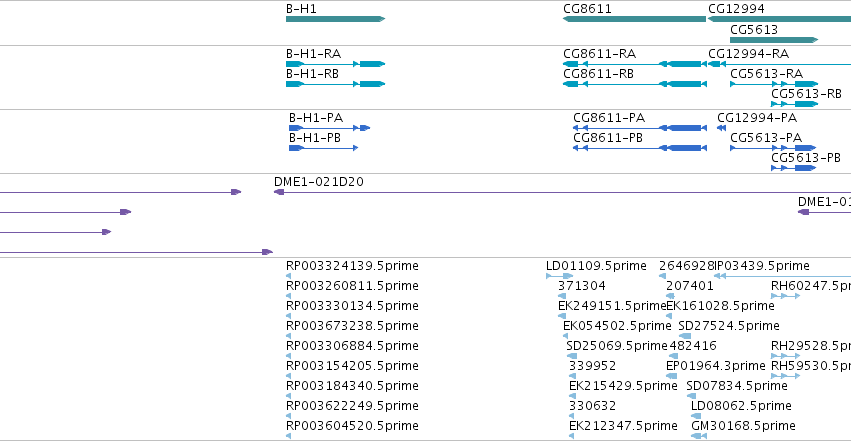Select the RP003604520.5prime EST entry
This screenshot has height=441, width=851.
click(352, 425)
